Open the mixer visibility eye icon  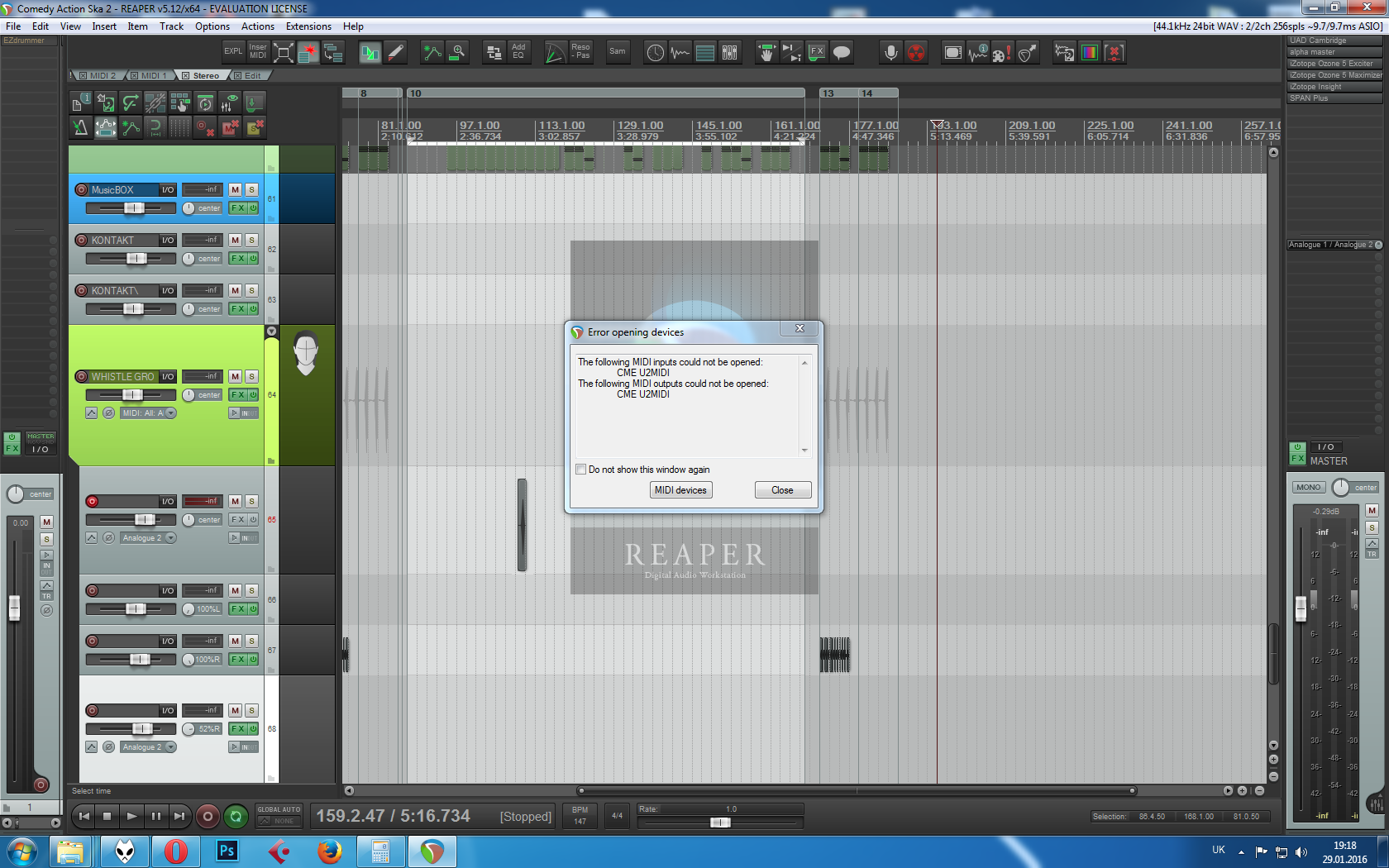point(230,103)
